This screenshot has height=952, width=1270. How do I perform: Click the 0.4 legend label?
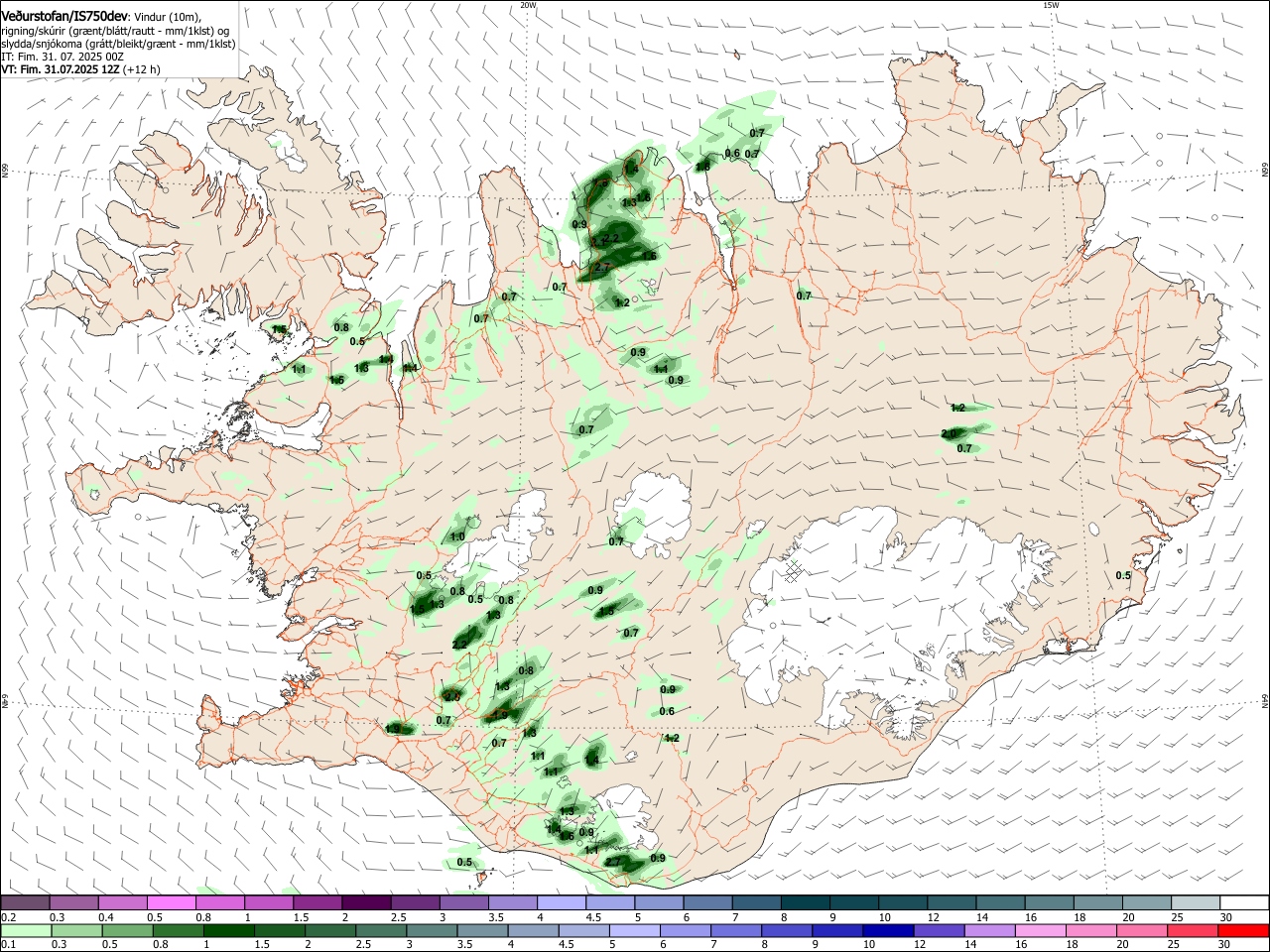pos(106,917)
